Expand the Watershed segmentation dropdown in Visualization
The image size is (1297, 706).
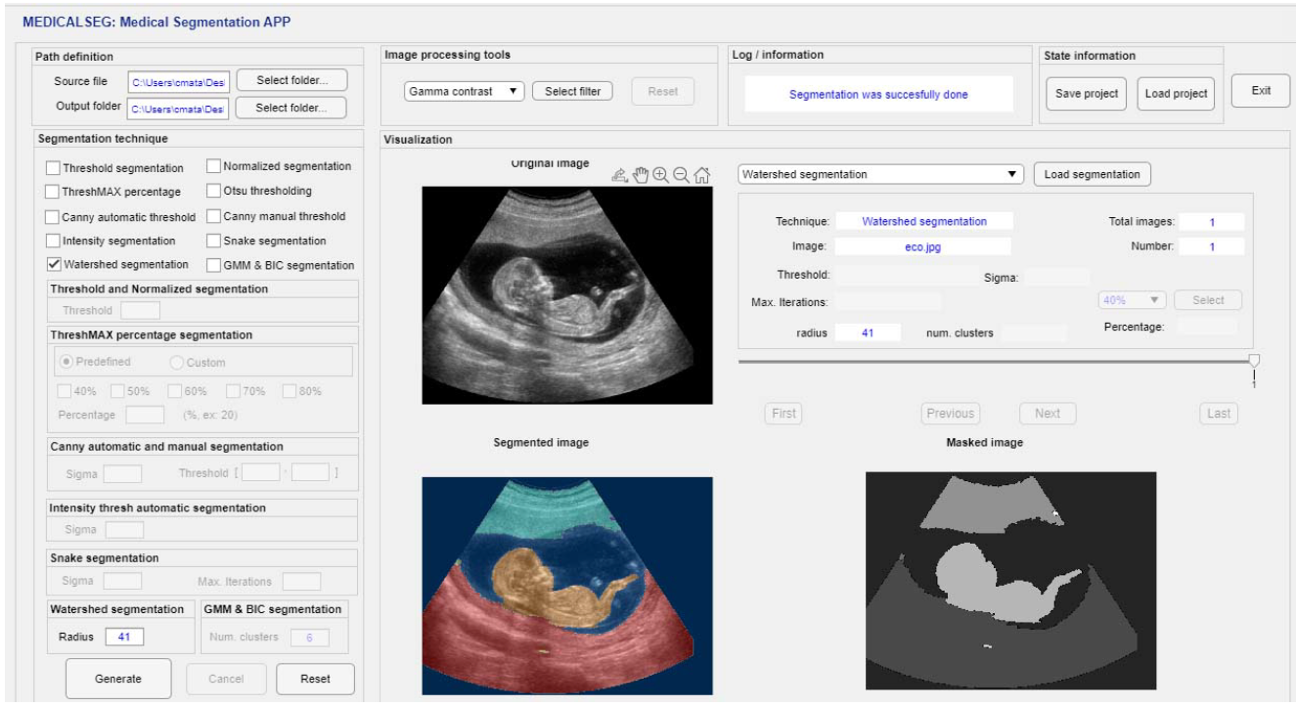(x=880, y=174)
